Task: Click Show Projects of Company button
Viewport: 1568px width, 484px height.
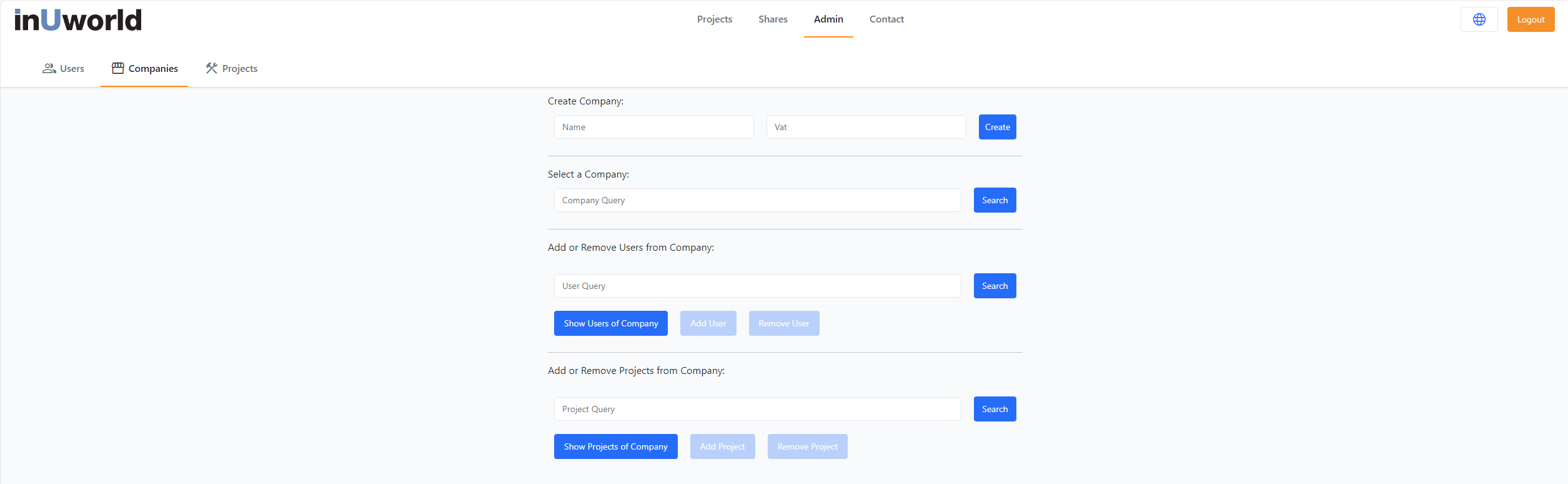Action: 615,446
